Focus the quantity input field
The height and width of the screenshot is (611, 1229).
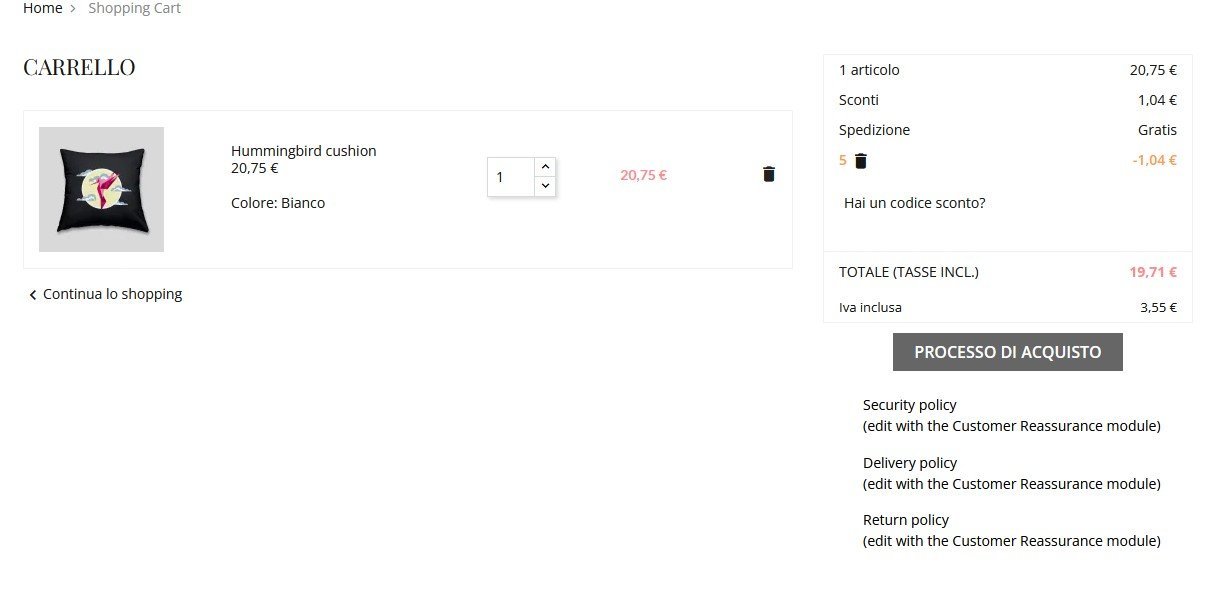point(510,177)
